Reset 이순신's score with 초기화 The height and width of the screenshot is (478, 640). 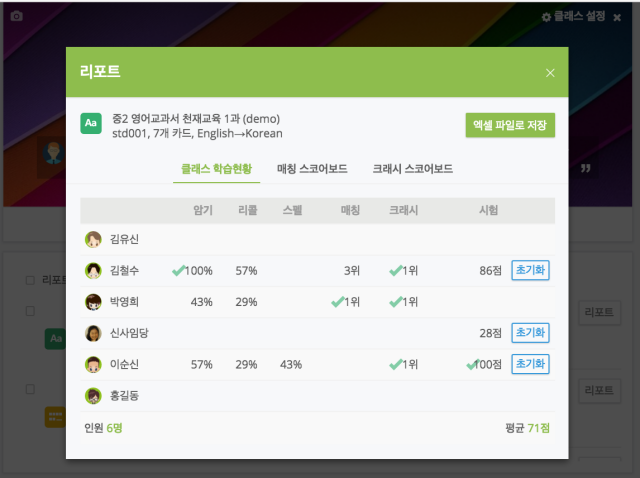531,364
